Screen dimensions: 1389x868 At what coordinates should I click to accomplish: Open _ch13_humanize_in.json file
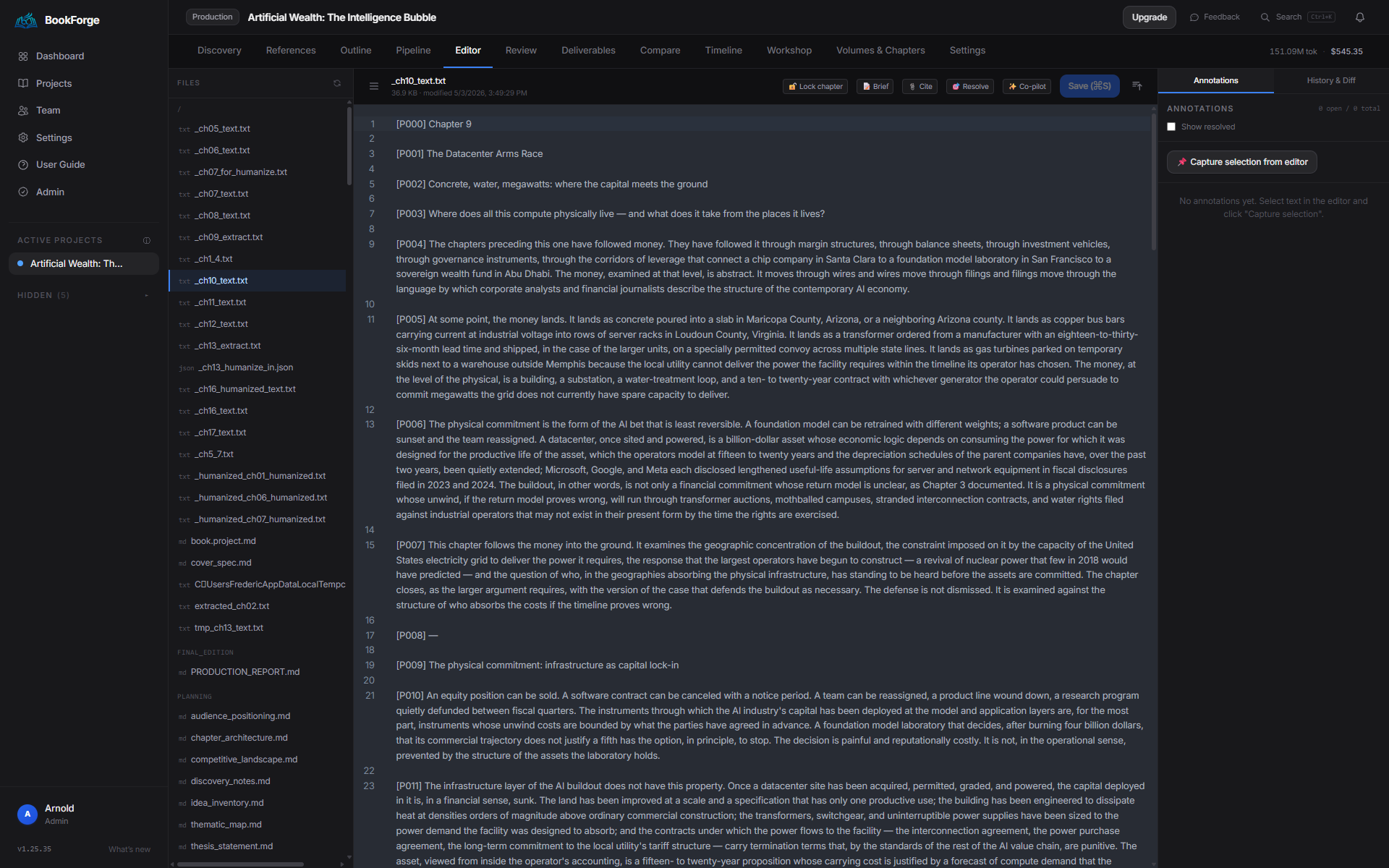[258, 367]
